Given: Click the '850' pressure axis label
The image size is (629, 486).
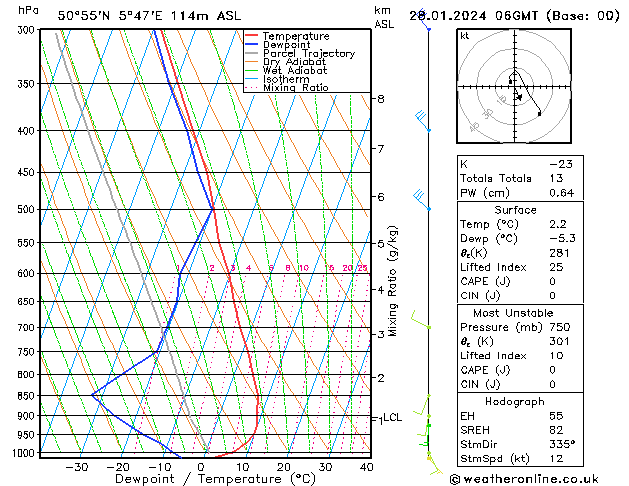Looking at the screenshot, I should click(28, 396).
